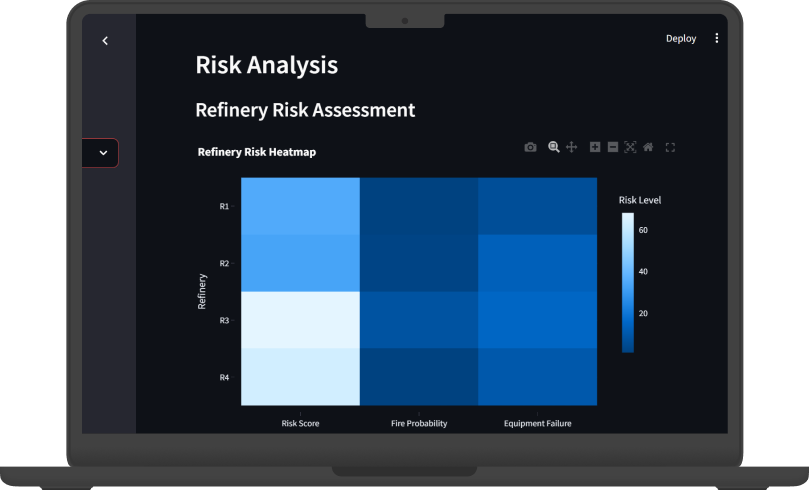The height and width of the screenshot is (490, 809).
Task: Click the R1 Fire Probability heatmap cell
Action: [418, 206]
